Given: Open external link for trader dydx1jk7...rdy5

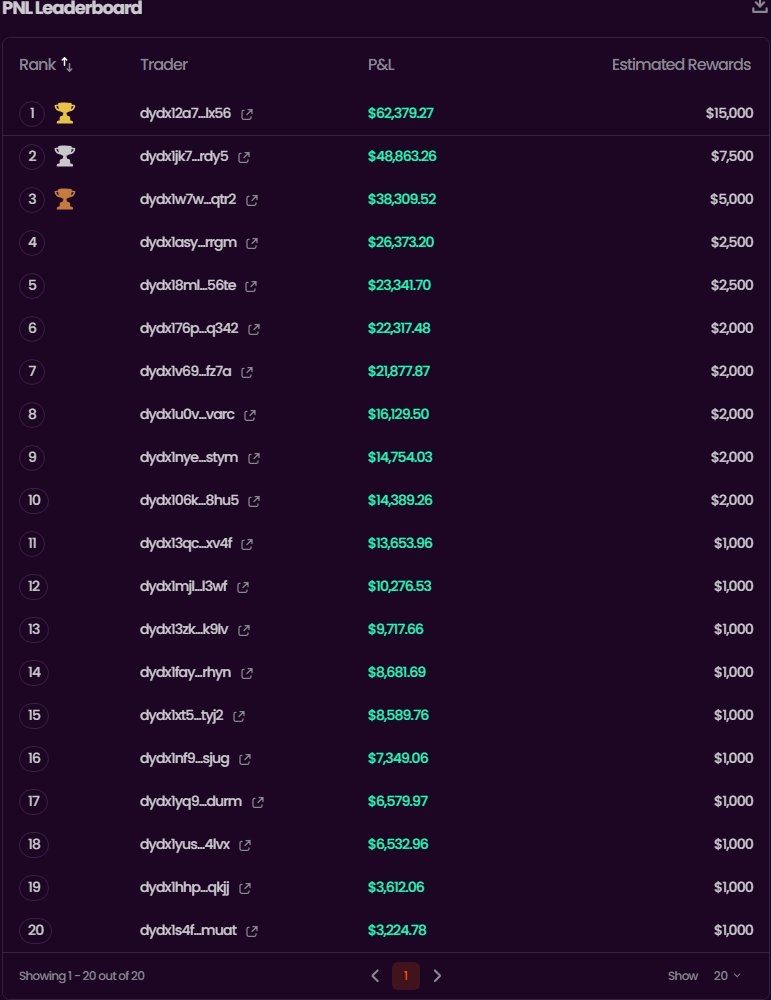Looking at the screenshot, I should (244, 157).
